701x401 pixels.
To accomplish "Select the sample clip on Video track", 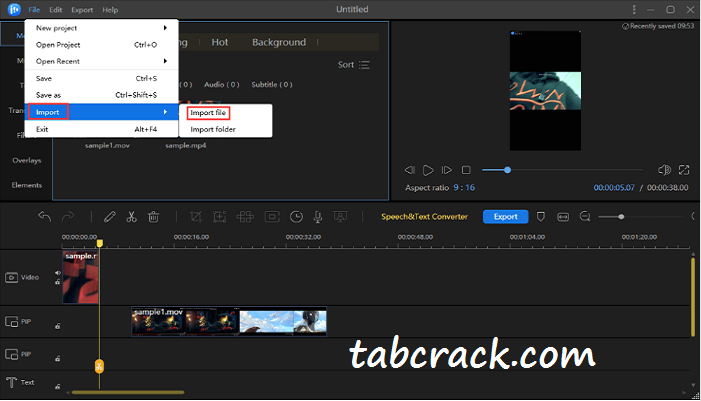I will [80, 277].
